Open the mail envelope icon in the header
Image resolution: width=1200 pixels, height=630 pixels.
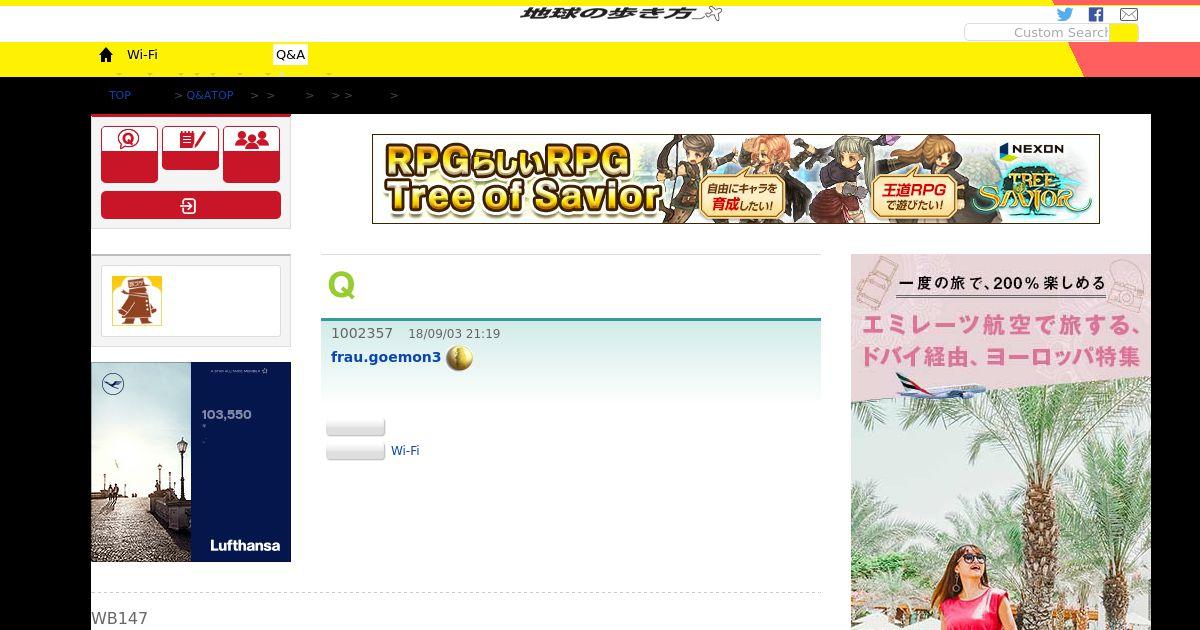tap(1129, 14)
